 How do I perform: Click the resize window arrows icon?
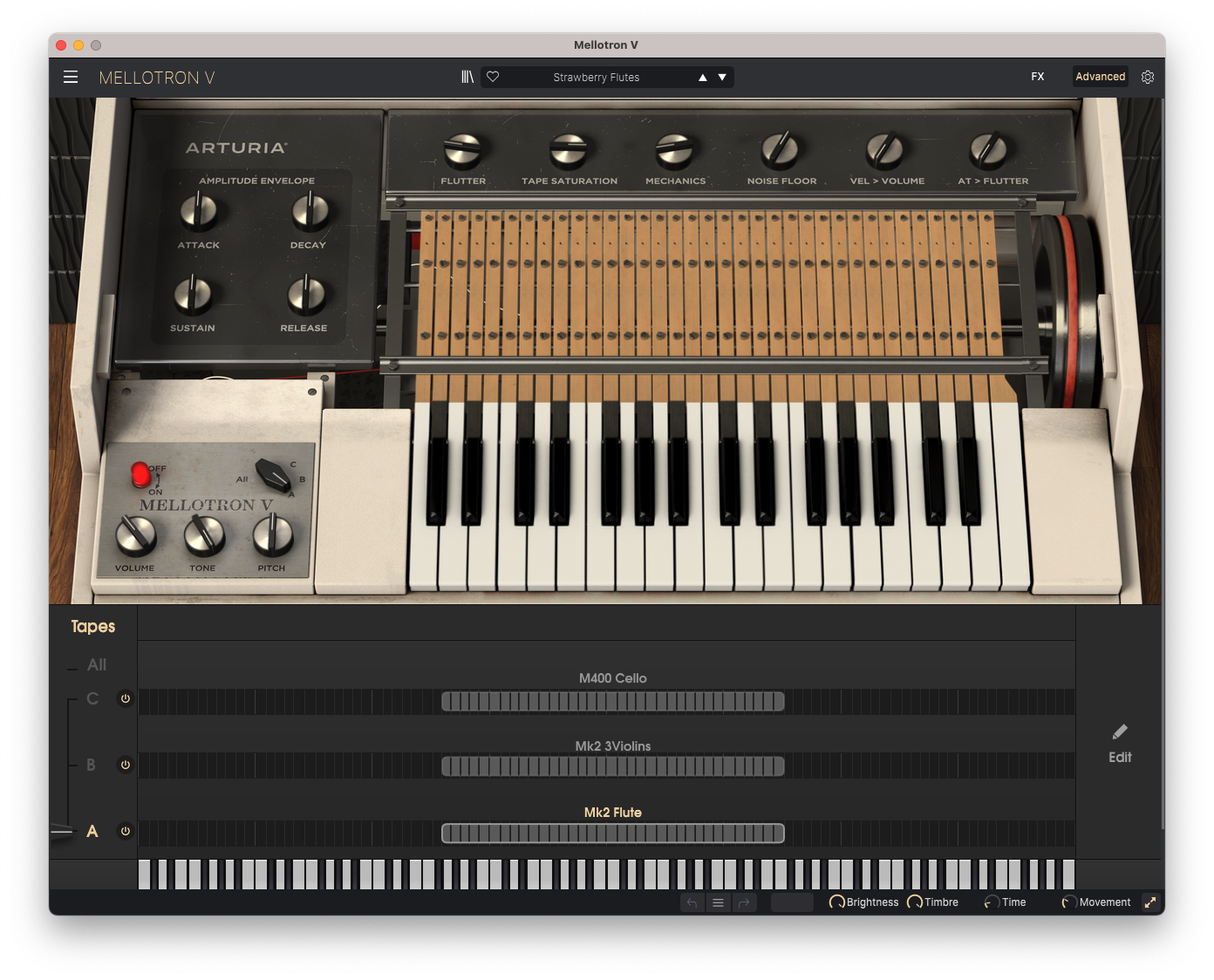coord(1150,902)
